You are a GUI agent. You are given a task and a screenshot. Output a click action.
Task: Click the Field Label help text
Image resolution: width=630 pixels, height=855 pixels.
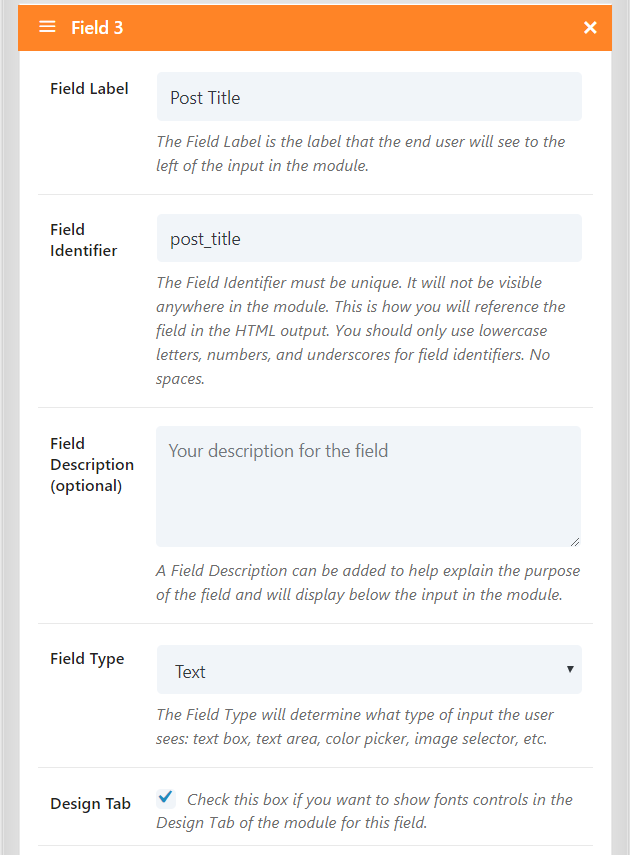[x=361, y=153]
